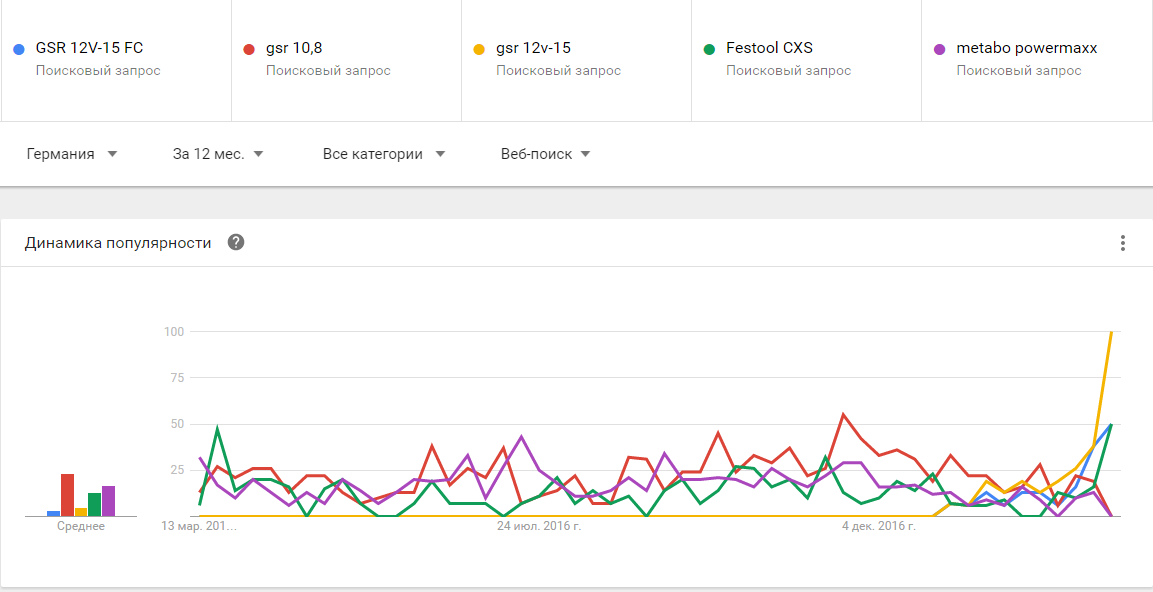
Task: Click the green dot for Festool CXS
Action: pos(710,49)
